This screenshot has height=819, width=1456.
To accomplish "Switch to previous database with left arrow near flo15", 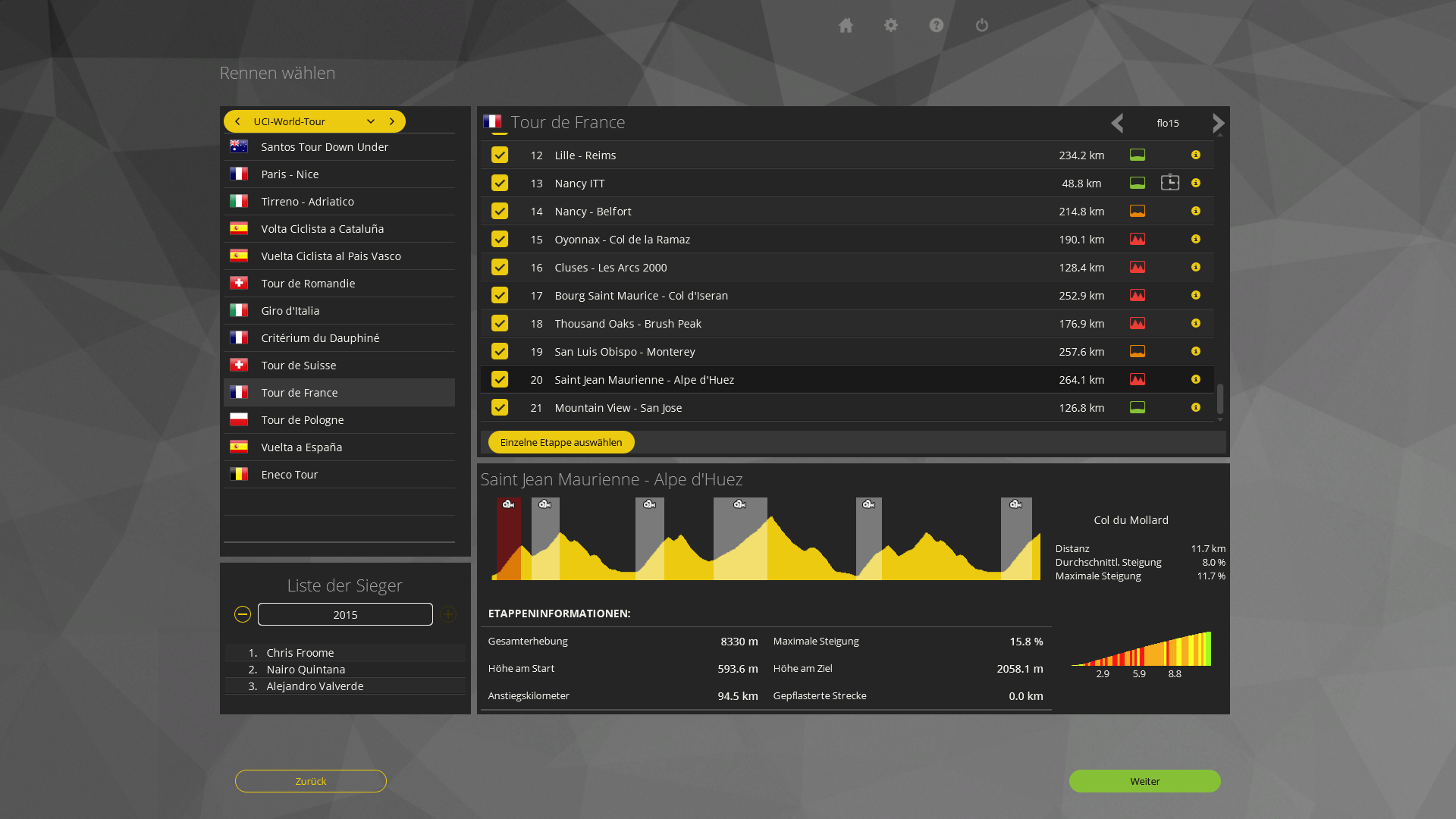I will point(1117,123).
